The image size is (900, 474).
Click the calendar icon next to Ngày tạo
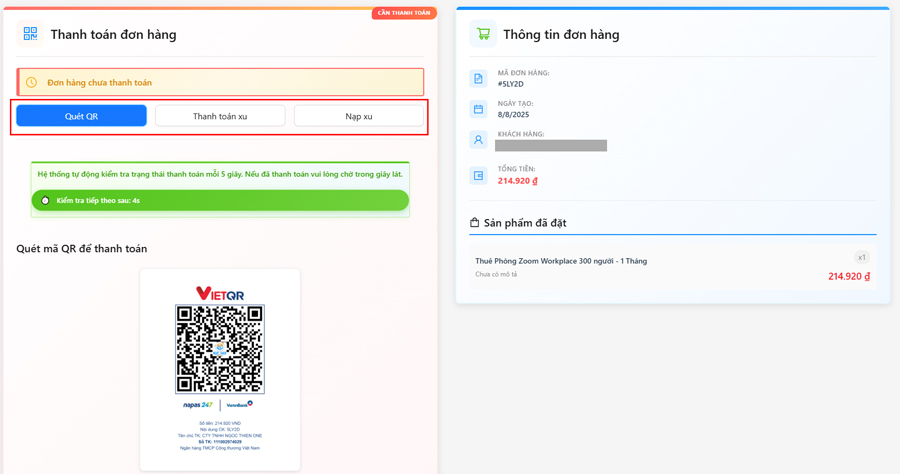click(x=478, y=109)
